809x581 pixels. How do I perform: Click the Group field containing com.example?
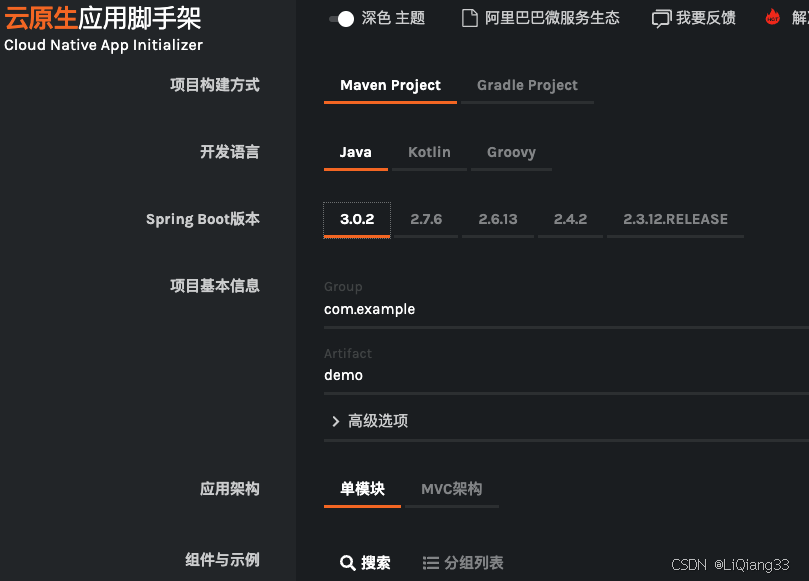pyautogui.click(x=566, y=310)
